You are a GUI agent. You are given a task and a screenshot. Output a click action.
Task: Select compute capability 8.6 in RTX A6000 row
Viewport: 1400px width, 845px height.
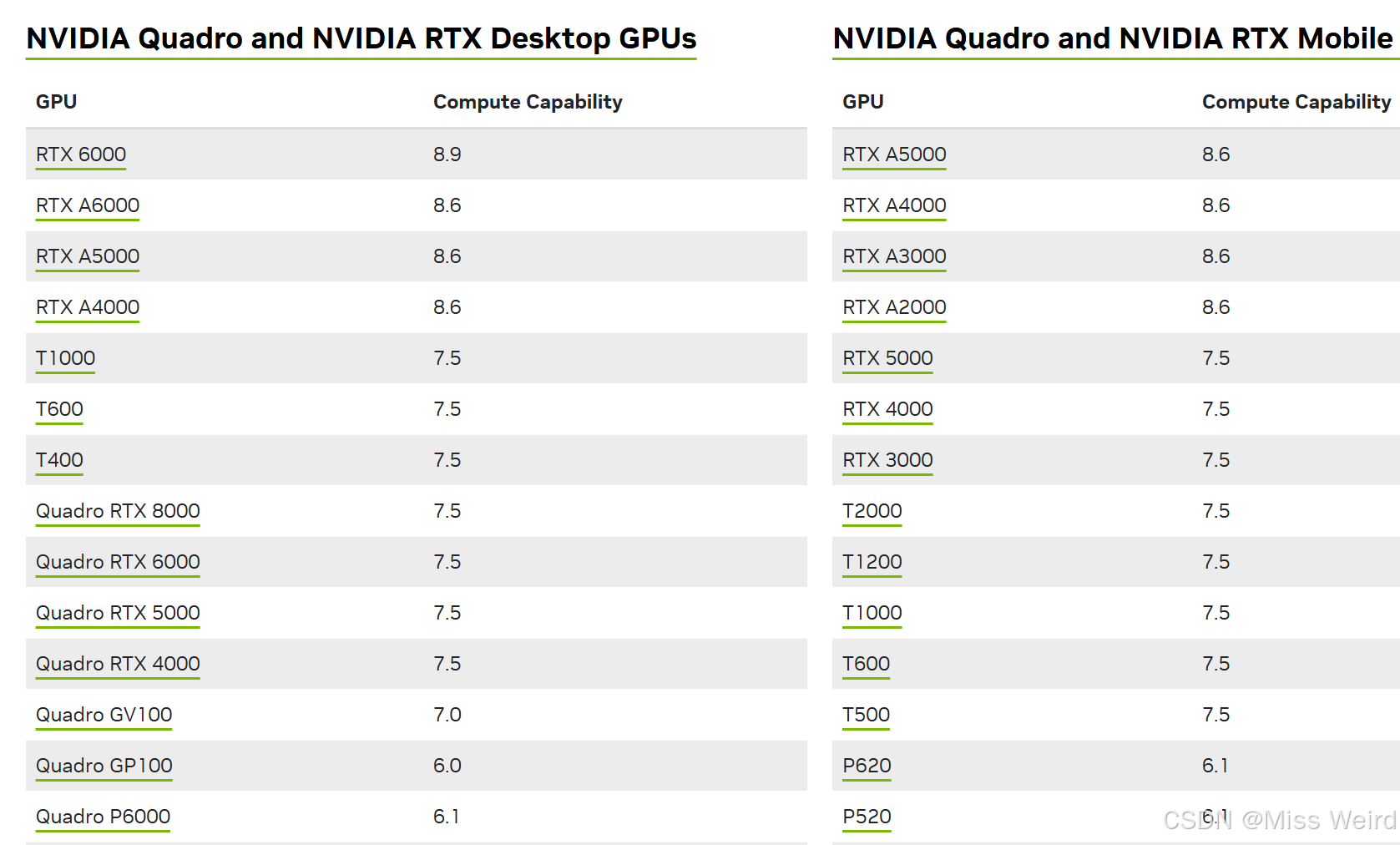click(x=447, y=205)
